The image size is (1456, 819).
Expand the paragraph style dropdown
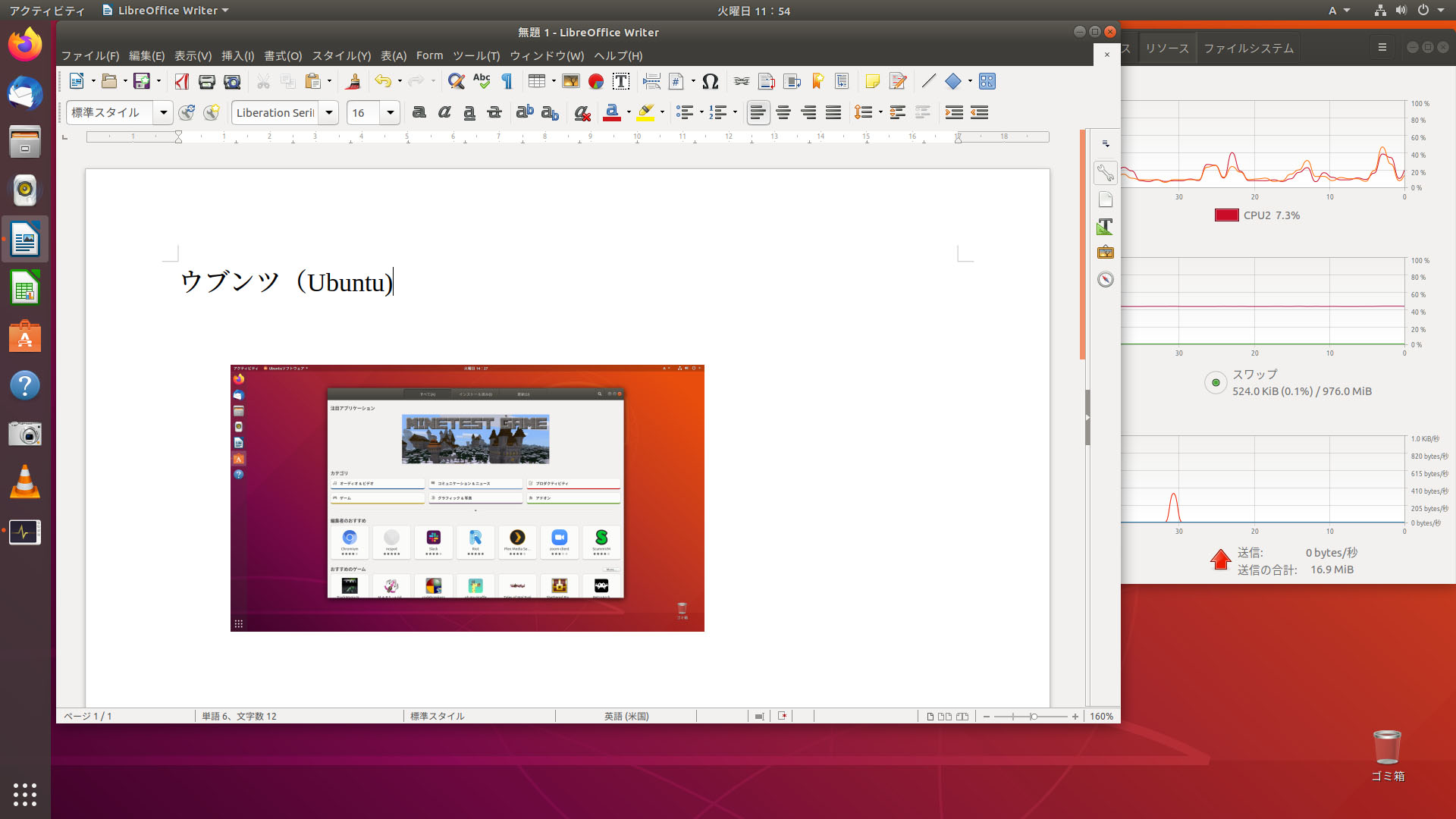pos(163,113)
